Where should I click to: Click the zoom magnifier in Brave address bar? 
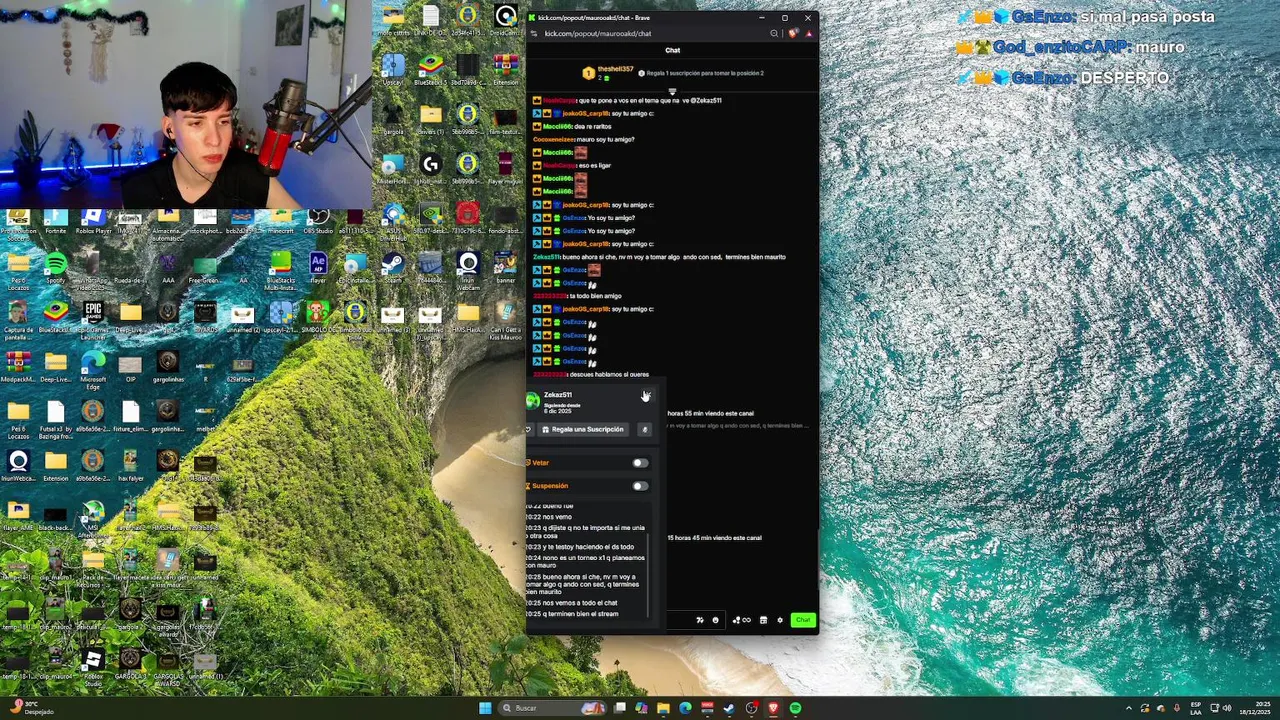click(x=774, y=33)
